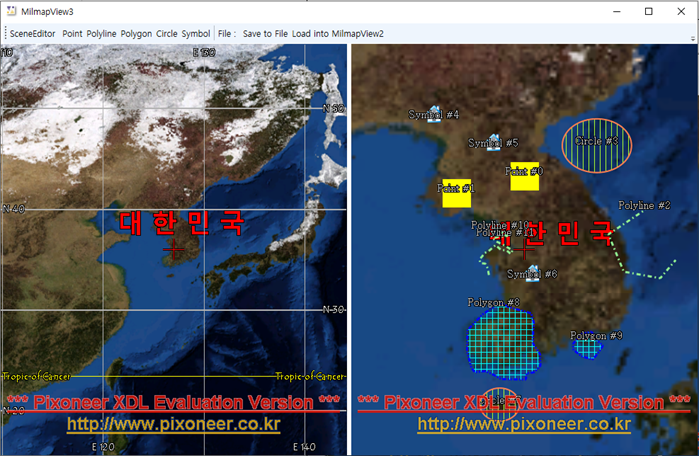Click the Polygon #8 label
Screen dimensions: 699x456
point(493,303)
